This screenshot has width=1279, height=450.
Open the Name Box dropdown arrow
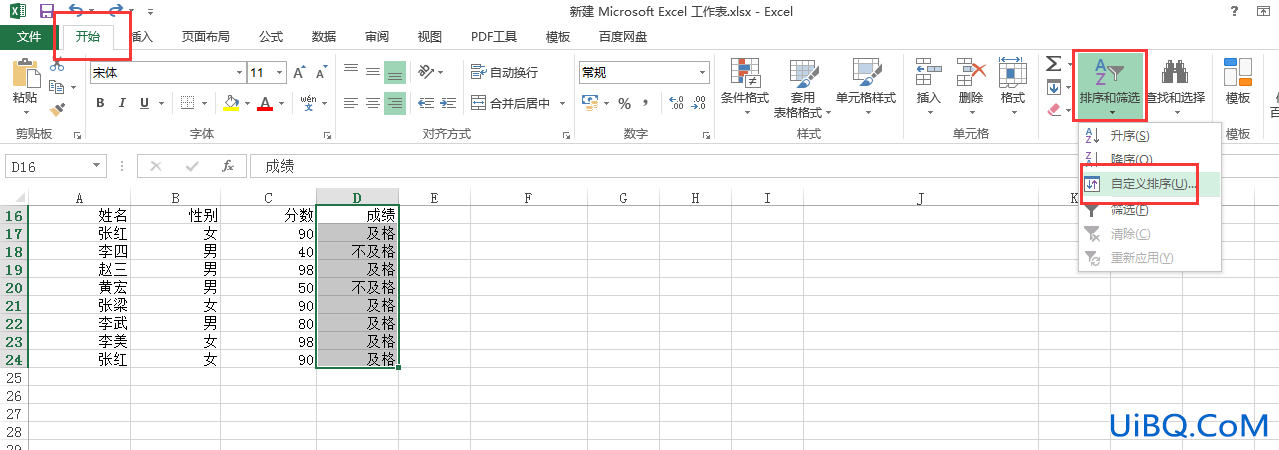point(97,167)
